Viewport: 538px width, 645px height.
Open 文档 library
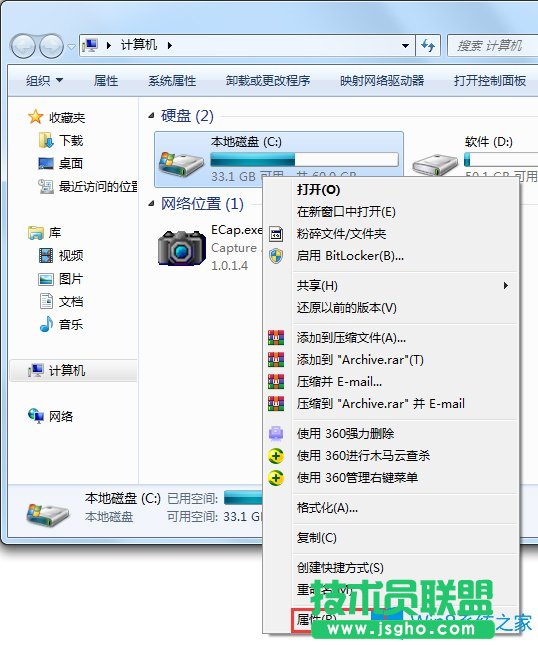60,302
